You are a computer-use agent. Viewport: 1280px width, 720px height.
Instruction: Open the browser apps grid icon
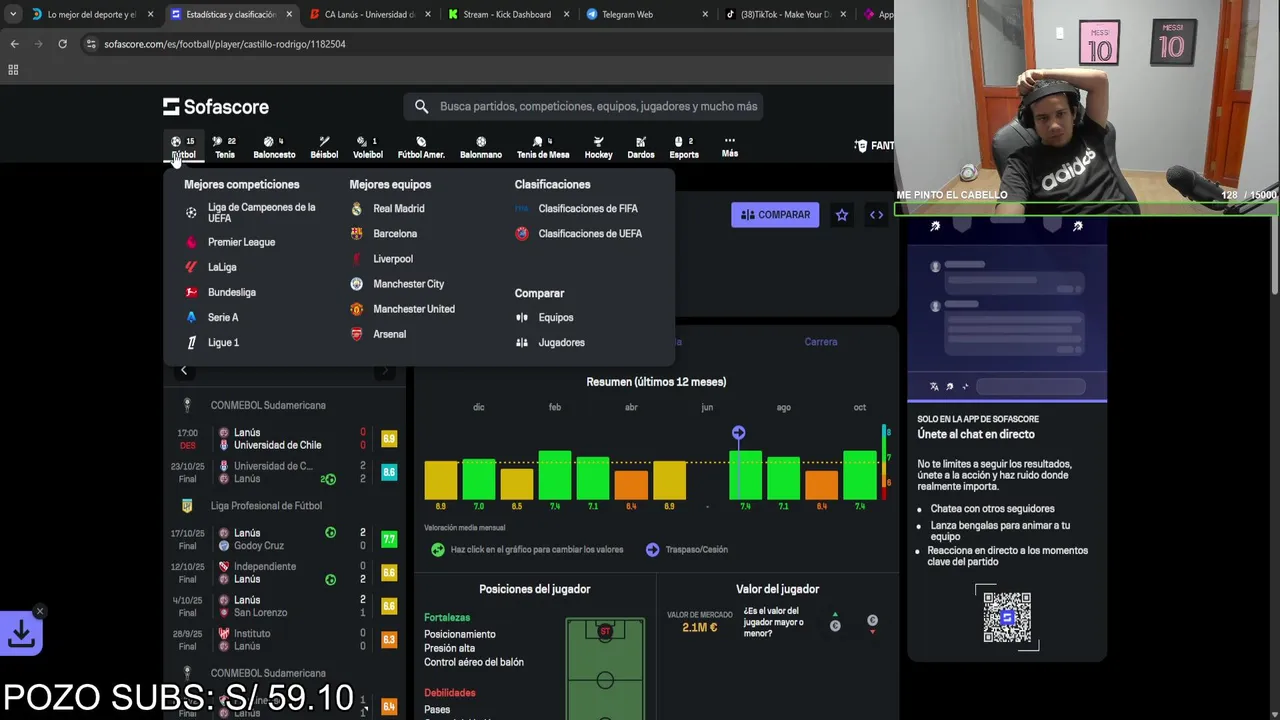pyautogui.click(x=13, y=70)
